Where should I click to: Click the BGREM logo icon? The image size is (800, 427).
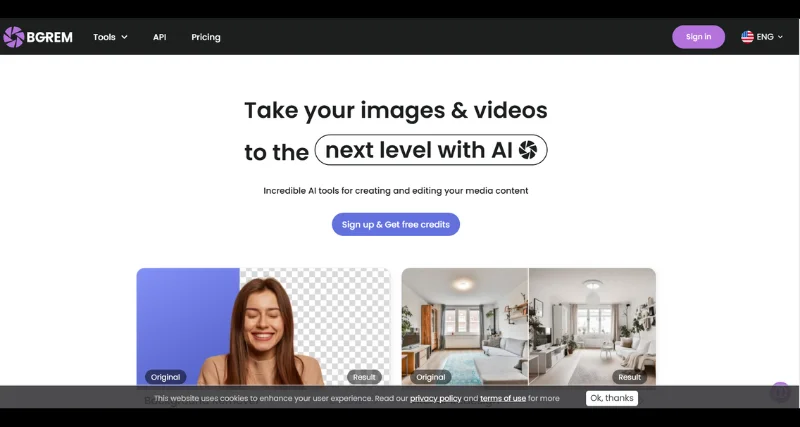(x=13, y=37)
